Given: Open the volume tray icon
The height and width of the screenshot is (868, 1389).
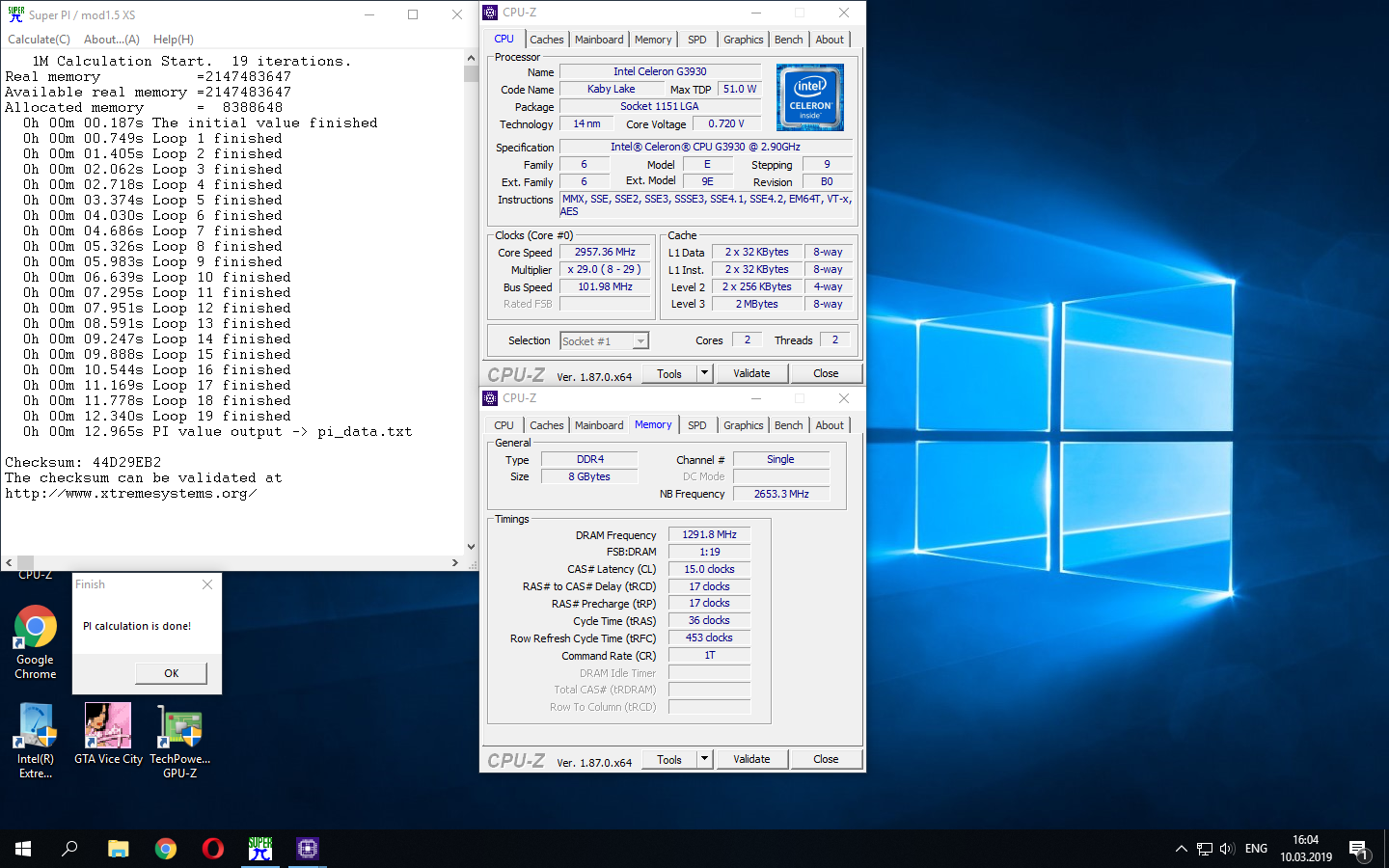Looking at the screenshot, I should coord(1227,849).
